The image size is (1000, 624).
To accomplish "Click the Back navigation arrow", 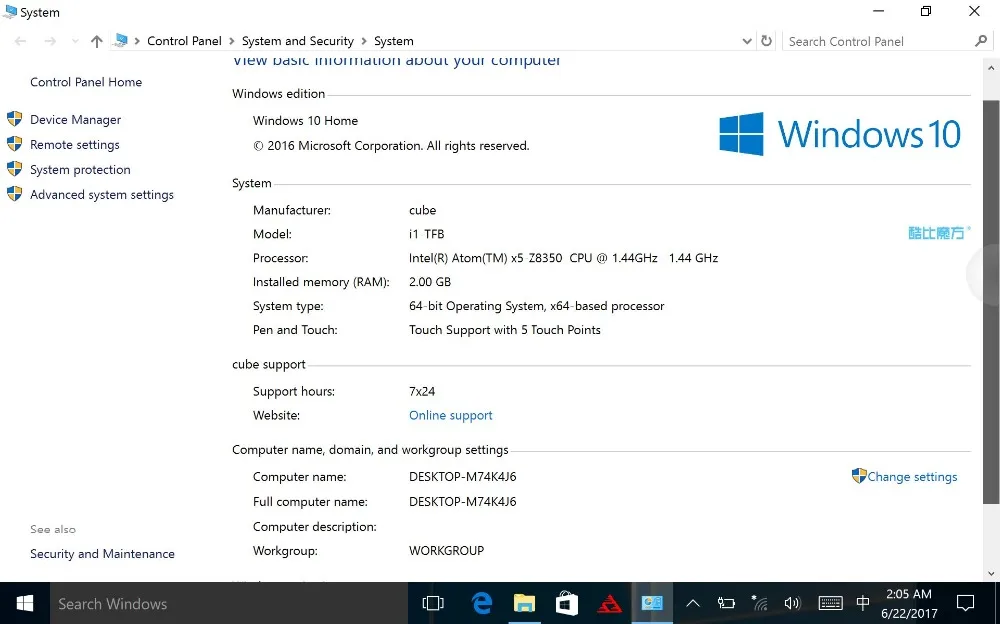I will pos(20,41).
